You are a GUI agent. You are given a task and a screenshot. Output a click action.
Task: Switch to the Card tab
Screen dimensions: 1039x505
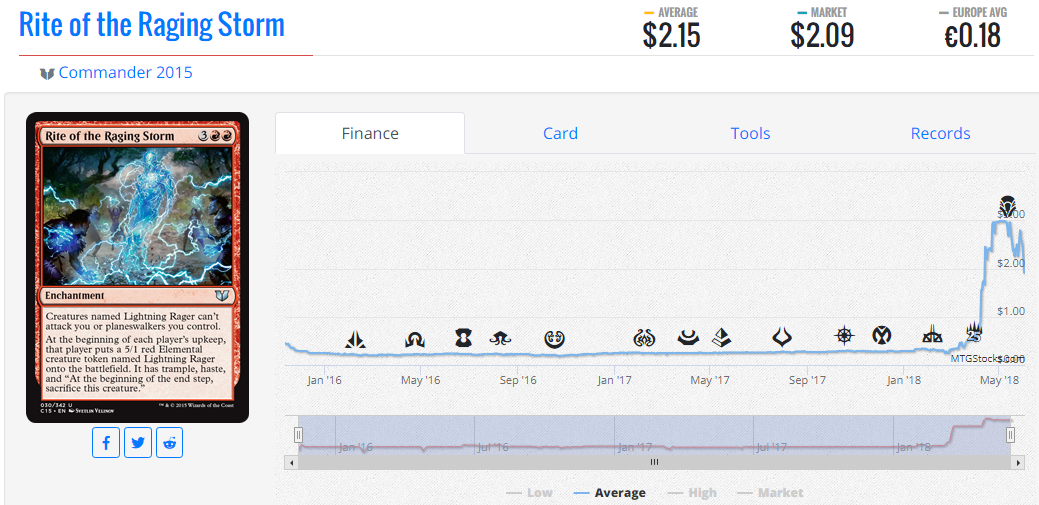pos(561,133)
